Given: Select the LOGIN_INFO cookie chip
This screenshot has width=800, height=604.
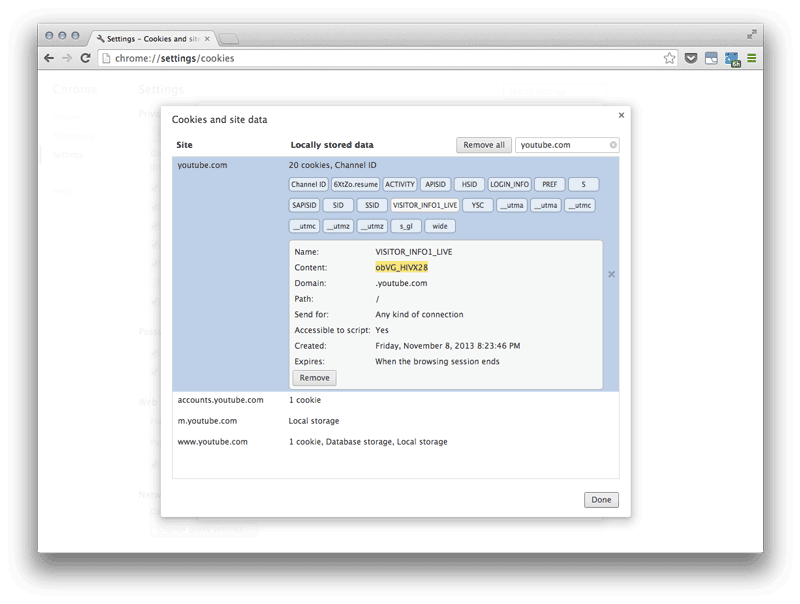Looking at the screenshot, I should [509, 184].
